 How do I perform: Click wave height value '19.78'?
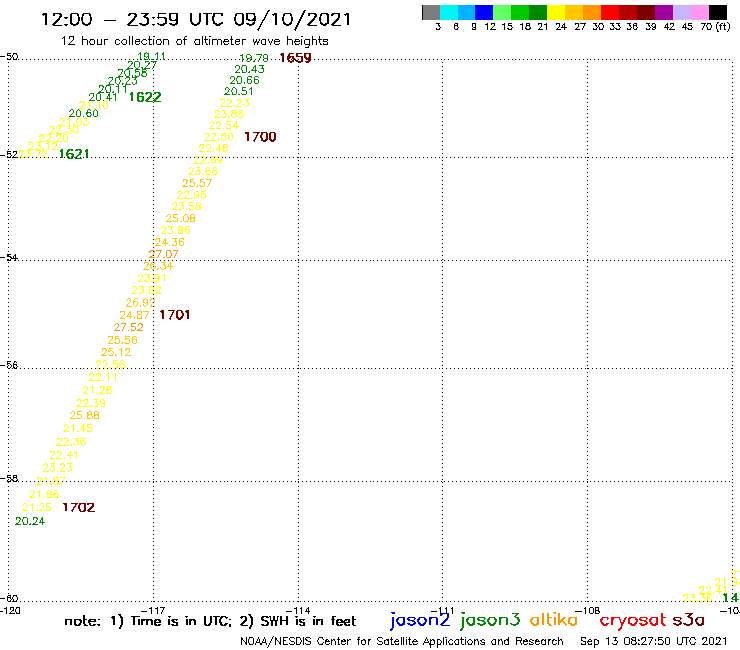click(254, 58)
